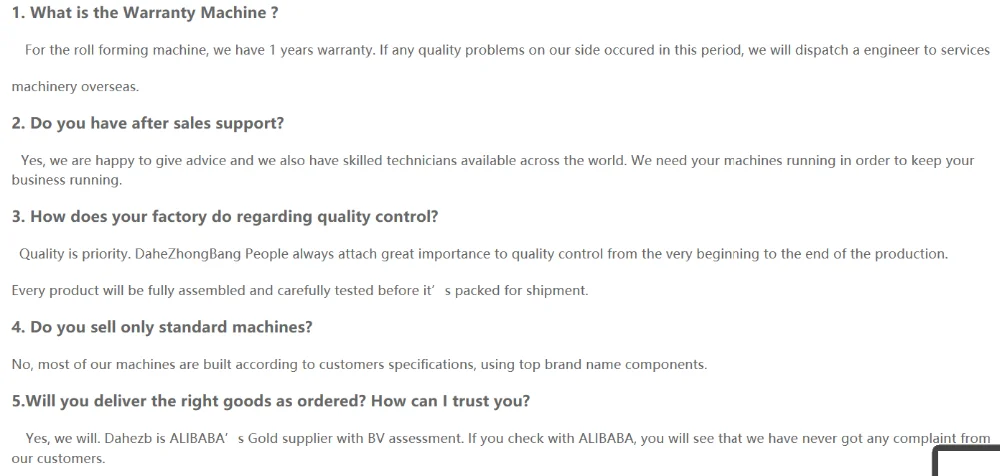Click the 'business running.' text line
1000x476 pixels.
point(66,181)
